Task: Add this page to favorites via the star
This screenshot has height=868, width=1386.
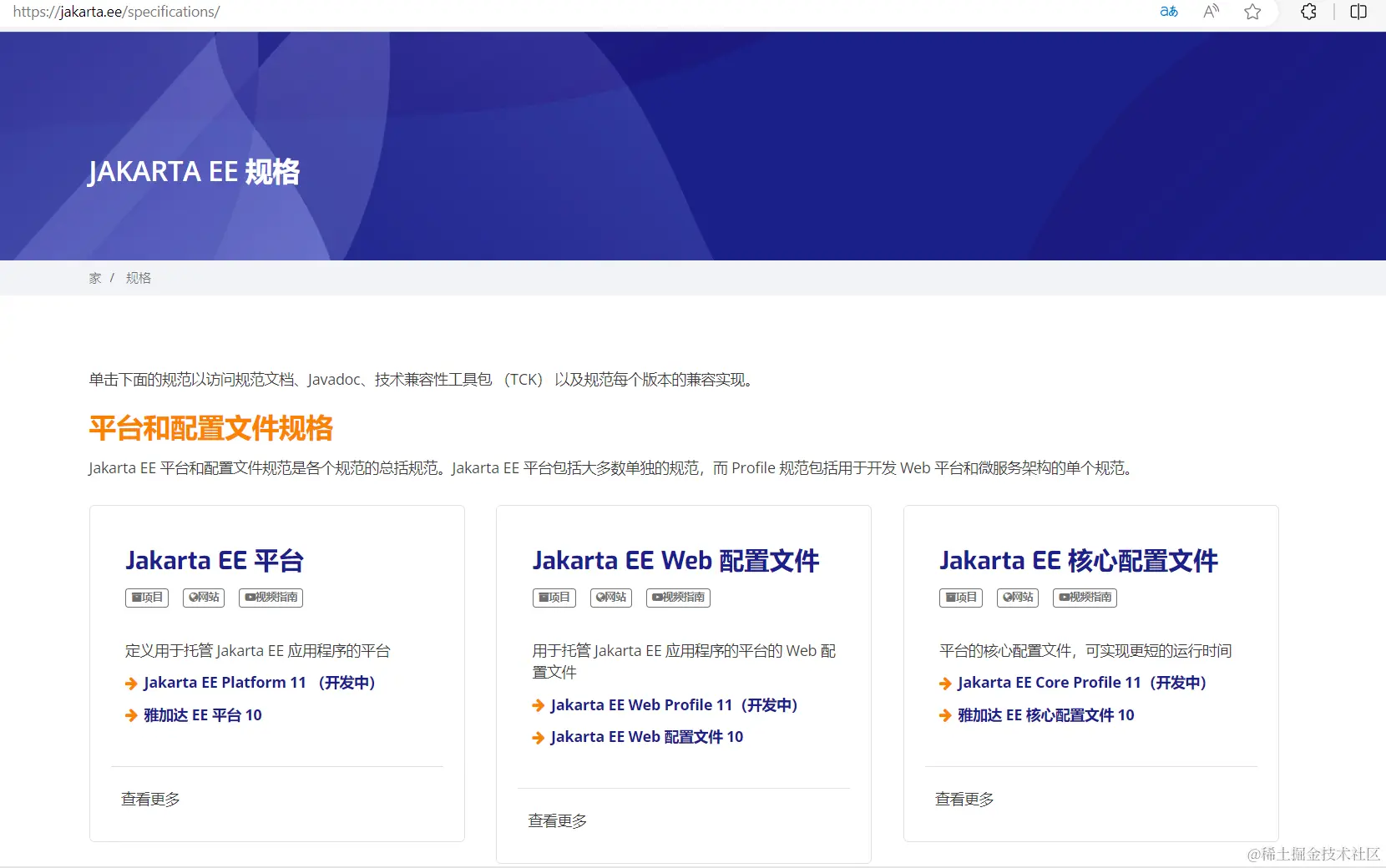Action: coord(1252,12)
